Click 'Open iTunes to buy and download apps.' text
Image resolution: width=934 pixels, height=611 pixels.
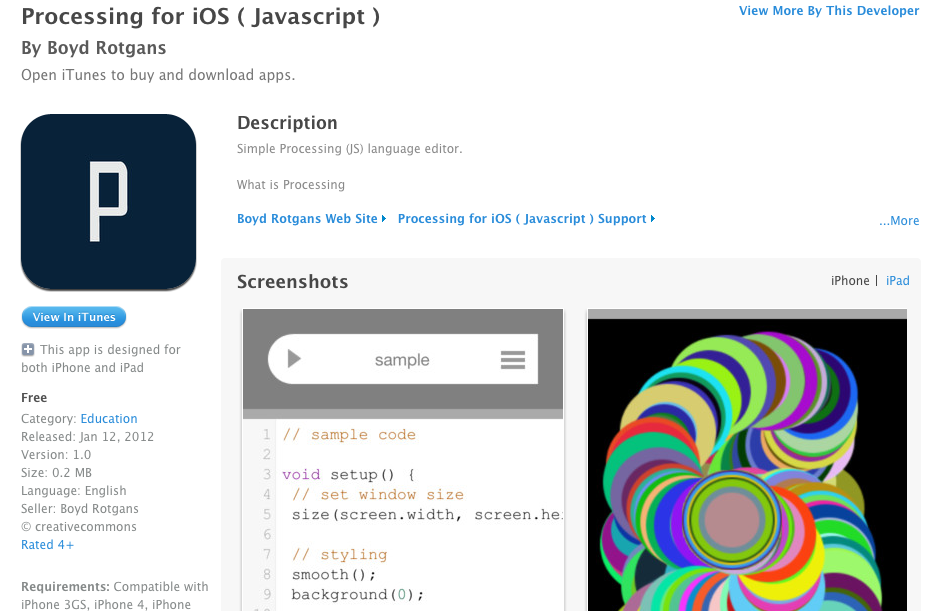click(158, 75)
